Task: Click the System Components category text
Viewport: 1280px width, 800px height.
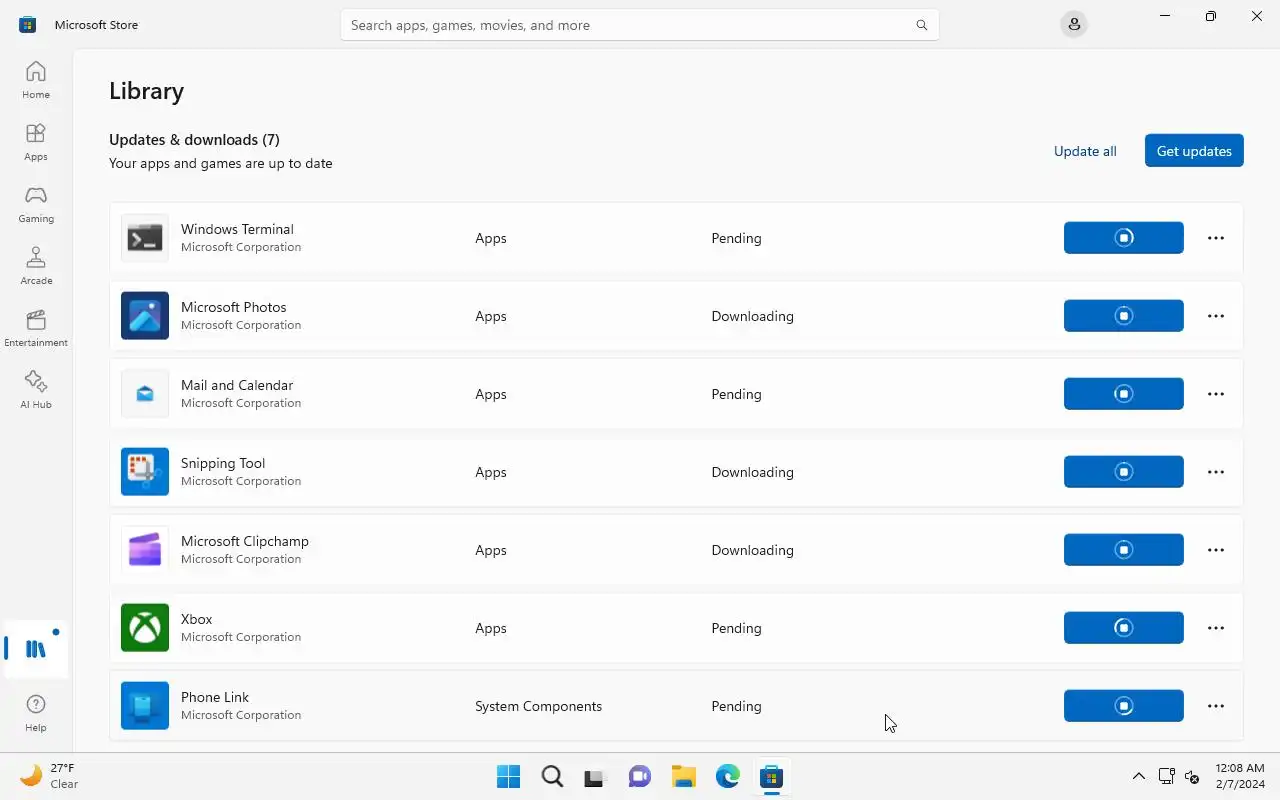Action: tap(538, 706)
